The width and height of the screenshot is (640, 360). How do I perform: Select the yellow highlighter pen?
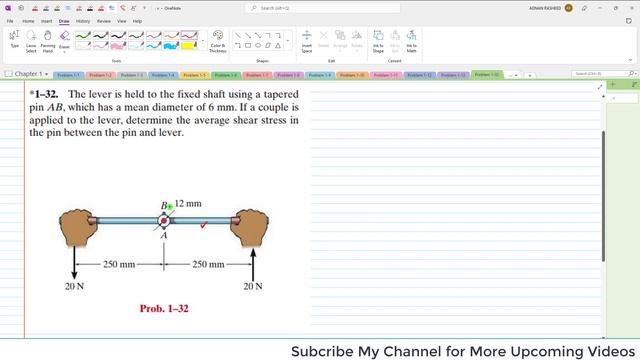[189, 46]
